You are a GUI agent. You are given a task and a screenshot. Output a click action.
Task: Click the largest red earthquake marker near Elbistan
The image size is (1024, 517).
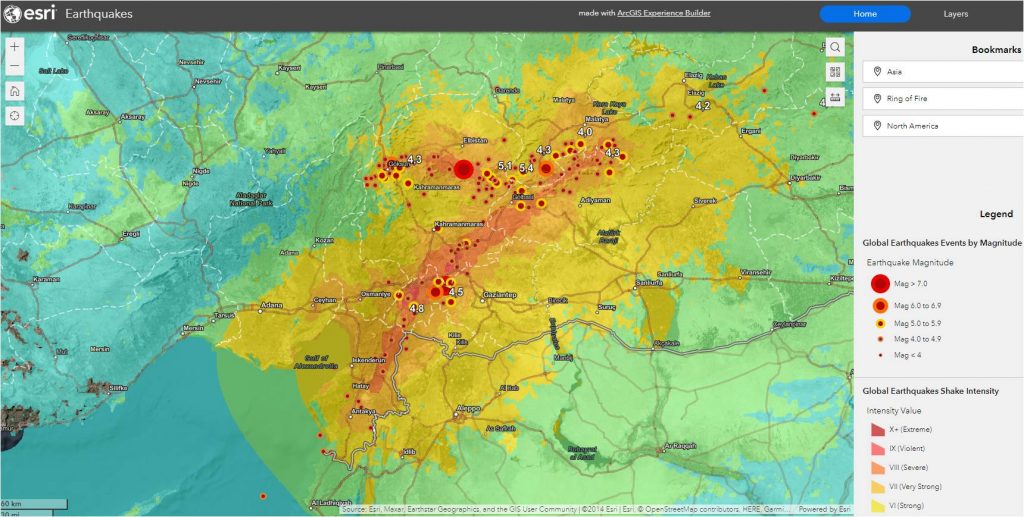(463, 169)
